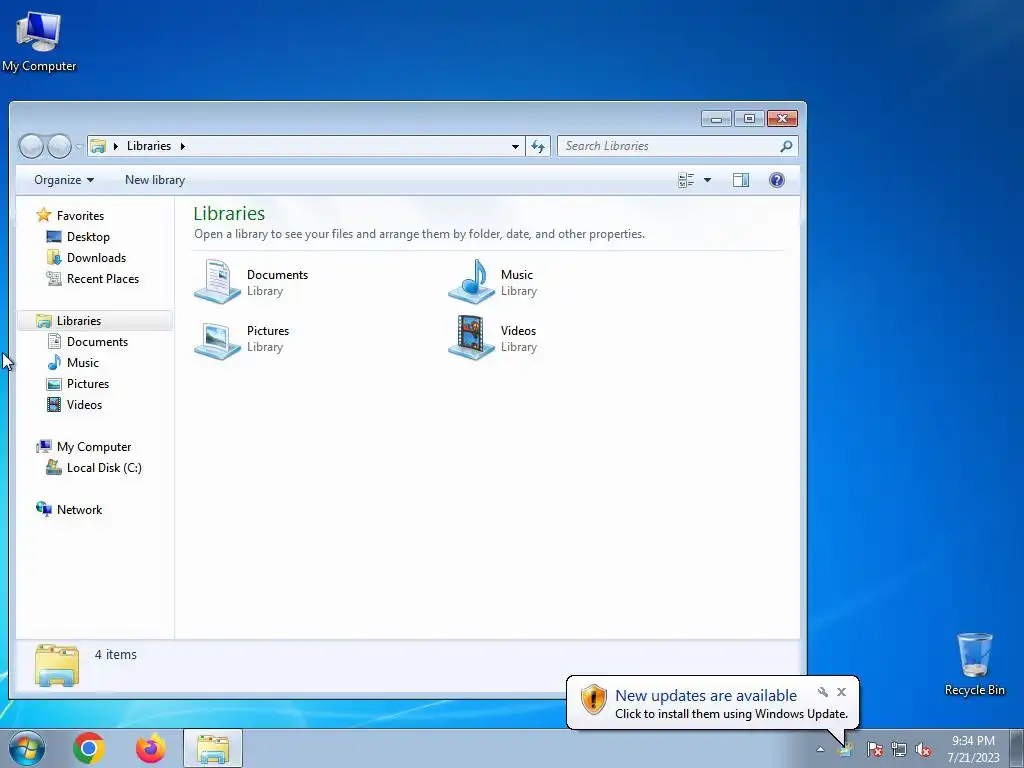Show hidden system tray icons
Viewport: 1024px width, 768px height.
click(x=820, y=749)
